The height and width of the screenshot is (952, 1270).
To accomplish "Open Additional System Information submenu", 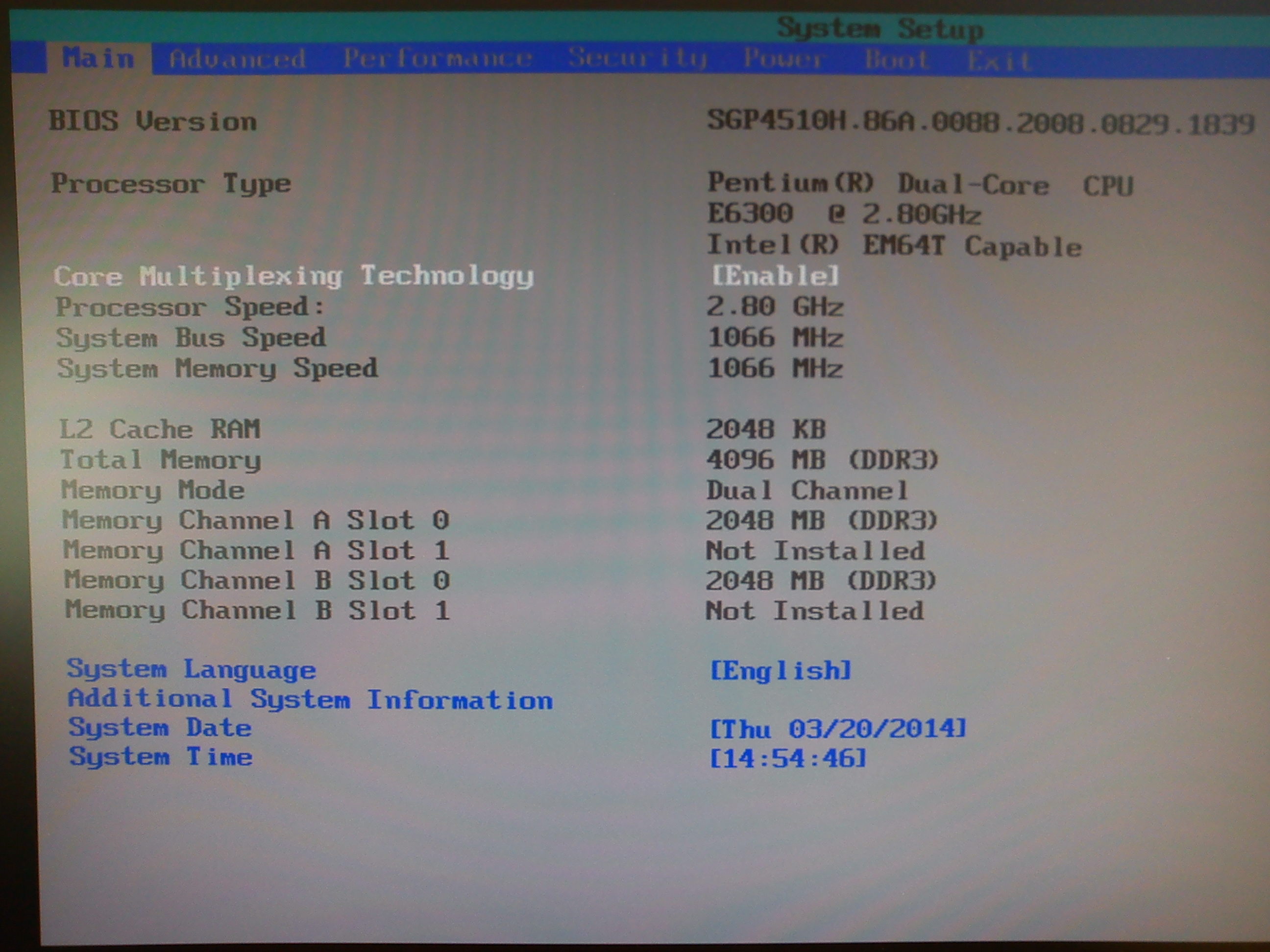I will click(x=310, y=699).
